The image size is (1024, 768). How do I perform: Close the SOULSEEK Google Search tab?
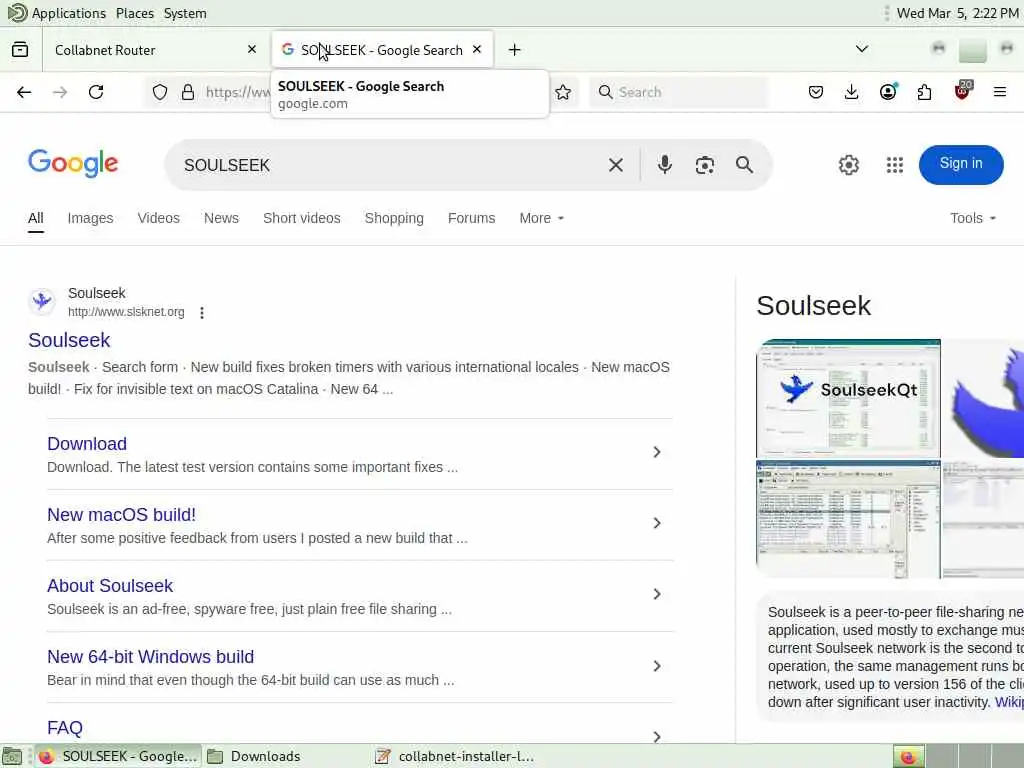(x=477, y=49)
